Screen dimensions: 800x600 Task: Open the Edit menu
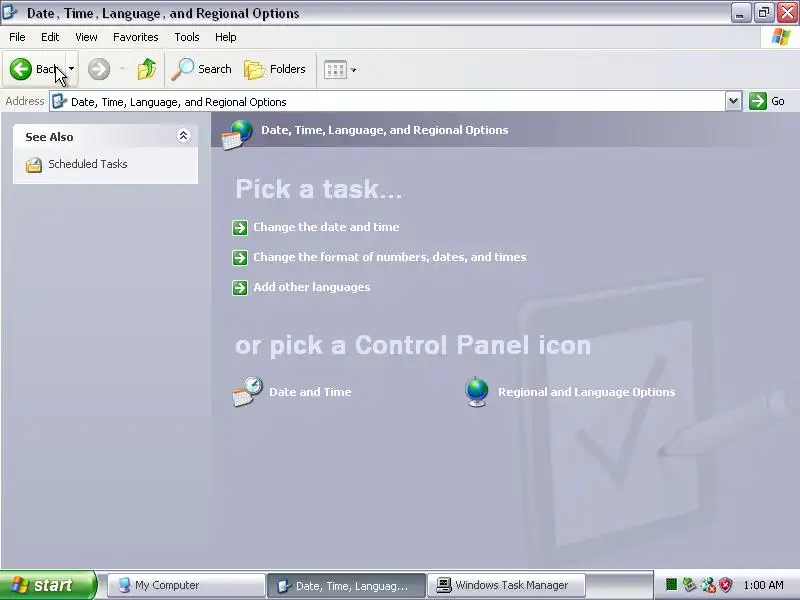click(x=50, y=37)
